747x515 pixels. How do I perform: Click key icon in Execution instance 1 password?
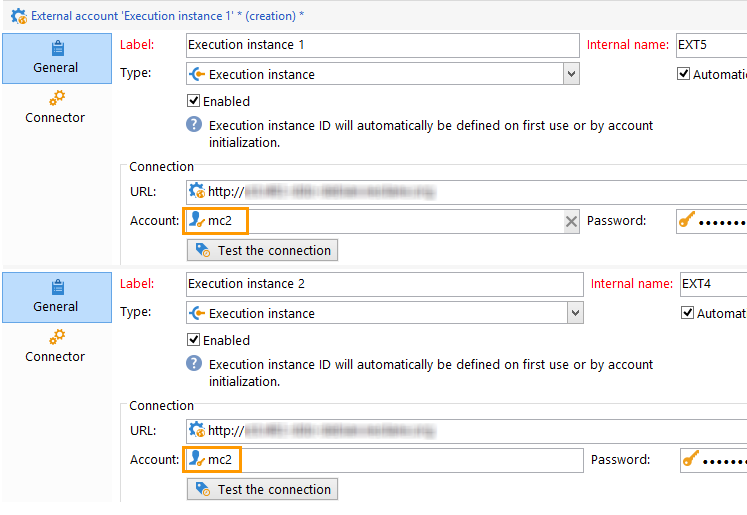tap(686, 221)
